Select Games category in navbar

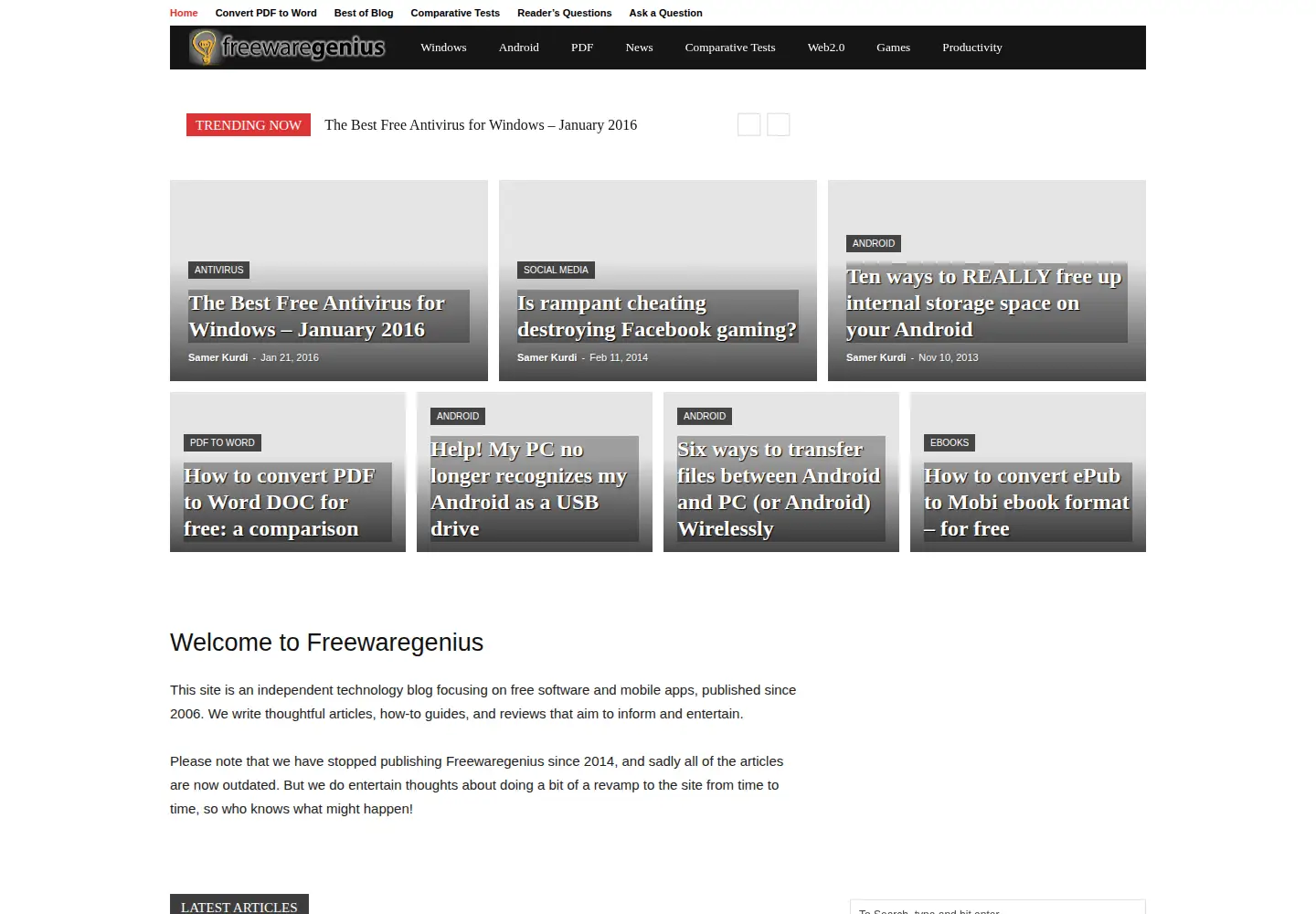coord(893,48)
